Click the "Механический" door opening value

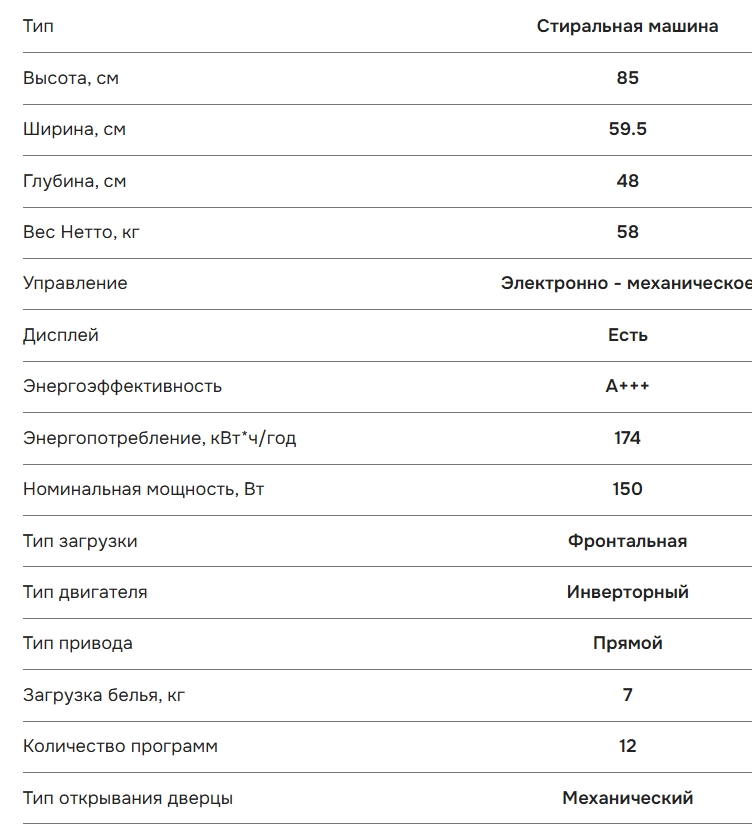pos(627,798)
